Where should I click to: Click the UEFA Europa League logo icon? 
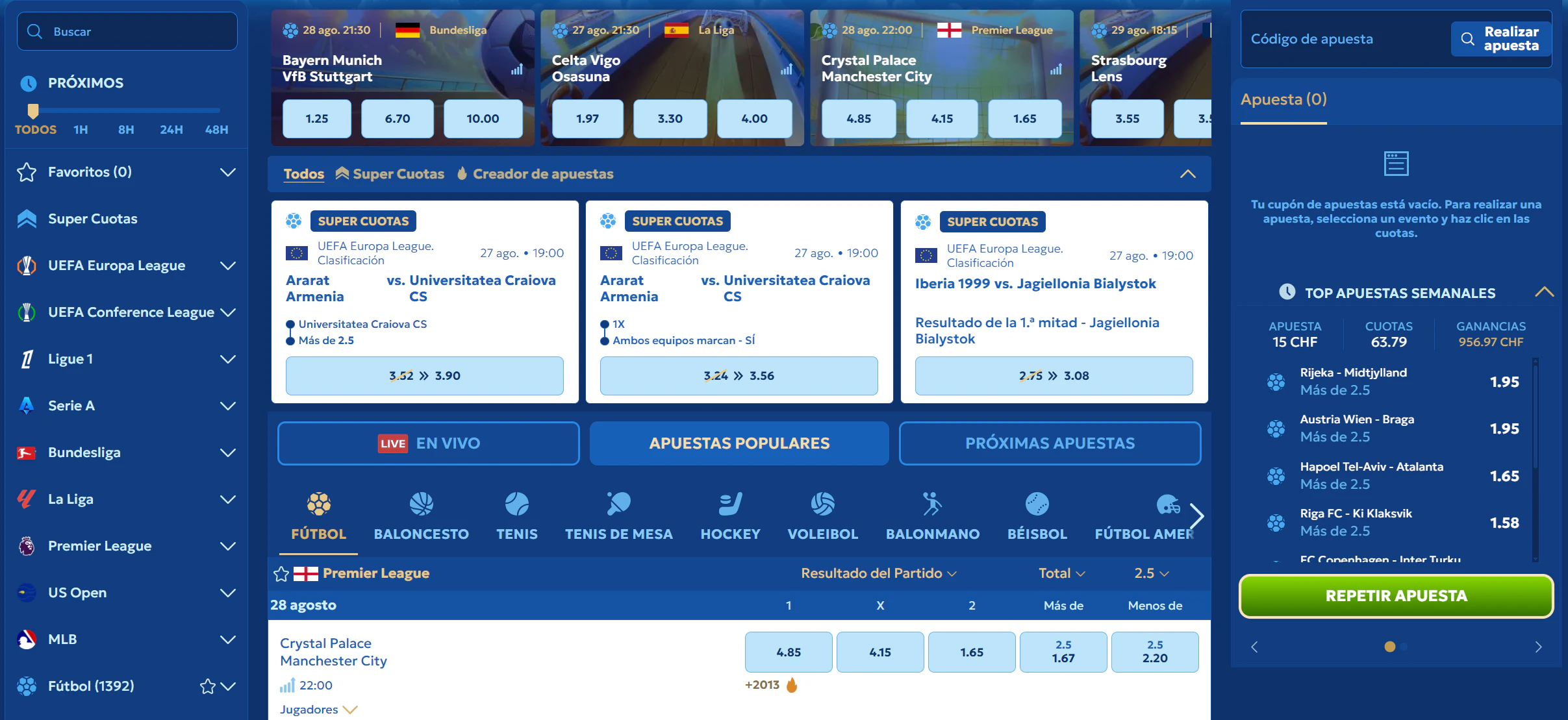[27, 266]
